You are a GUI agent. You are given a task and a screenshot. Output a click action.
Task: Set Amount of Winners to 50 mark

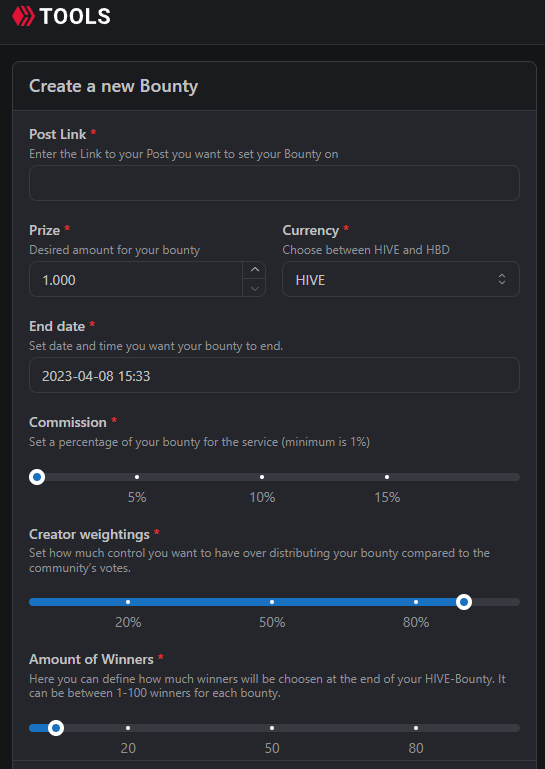[x=272, y=728]
